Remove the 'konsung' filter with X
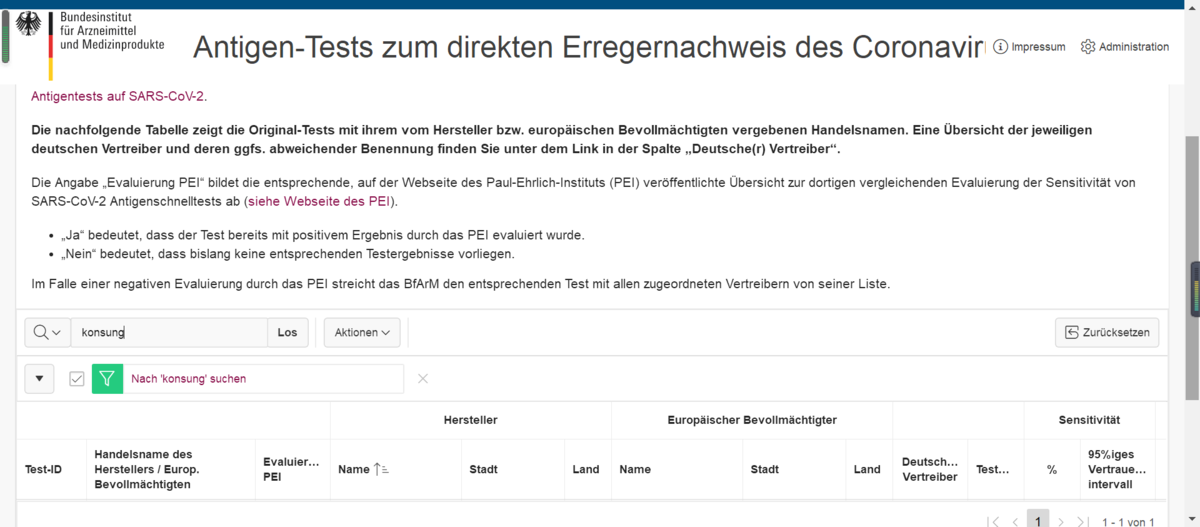Viewport: 1200px width, 527px height. point(422,379)
